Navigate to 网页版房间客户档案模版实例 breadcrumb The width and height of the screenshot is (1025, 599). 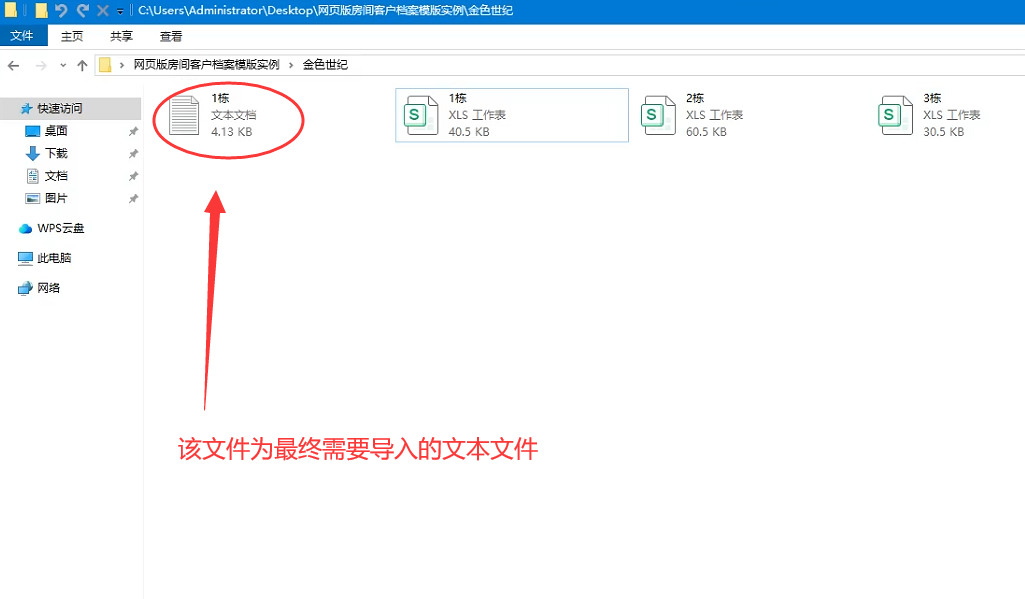(x=206, y=65)
